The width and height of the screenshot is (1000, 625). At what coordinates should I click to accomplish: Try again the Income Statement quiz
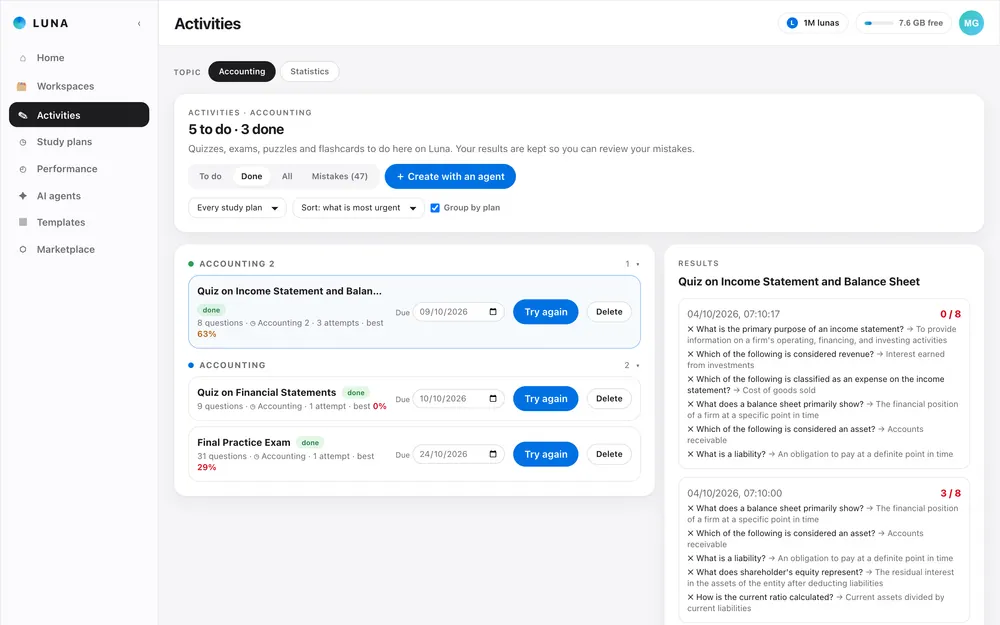click(545, 312)
